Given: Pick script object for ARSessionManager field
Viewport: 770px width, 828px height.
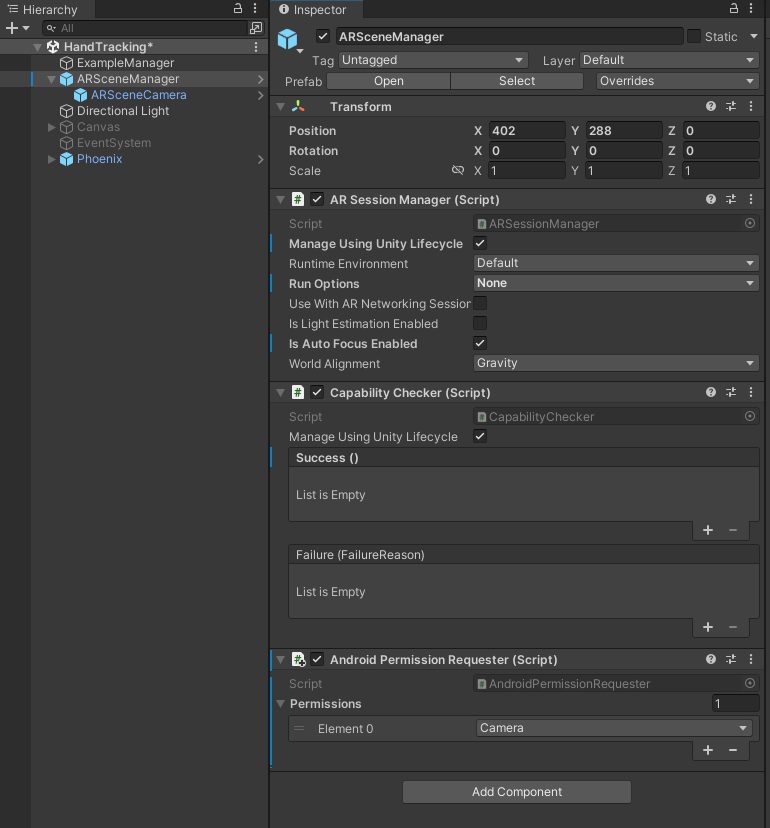Looking at the screenshot, I should click(x=750, y=223).
